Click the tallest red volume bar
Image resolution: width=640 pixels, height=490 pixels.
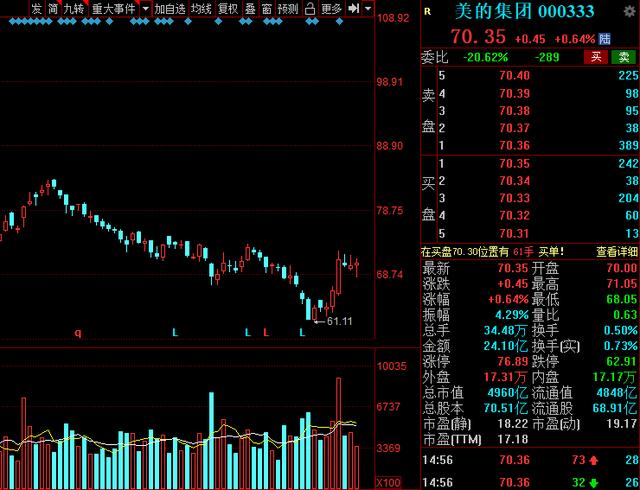(x=338, y=433)
